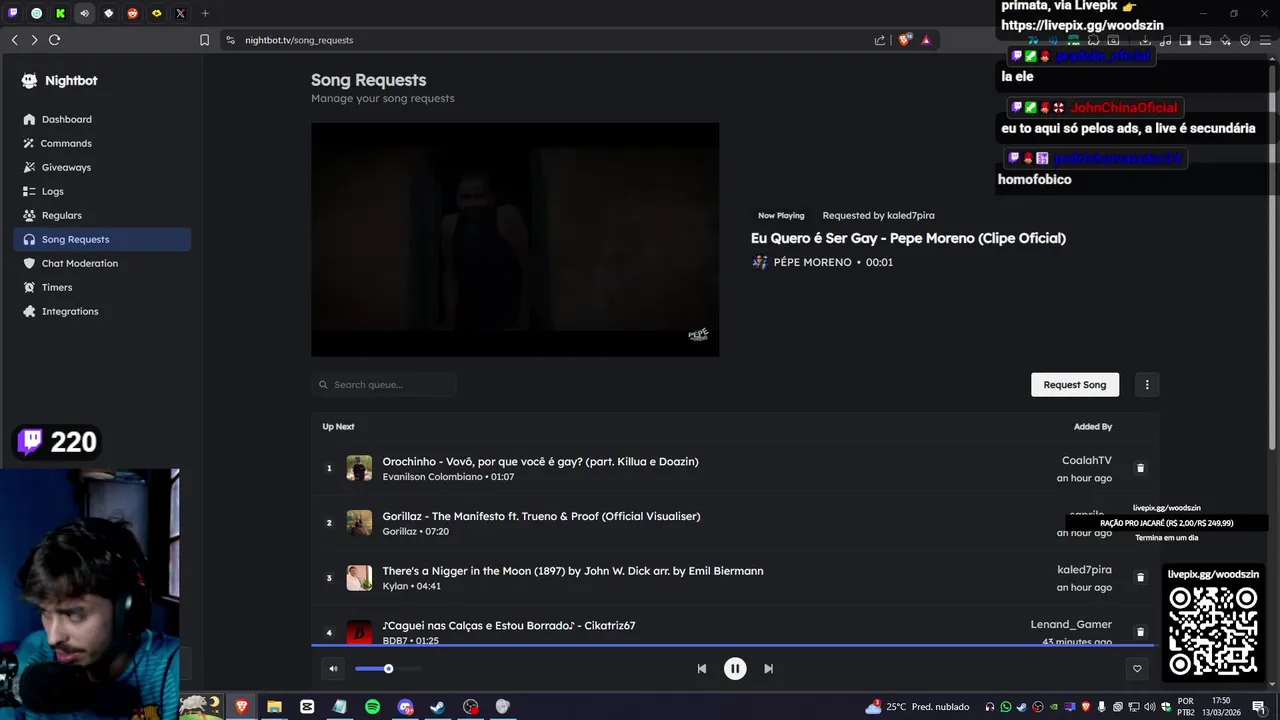Reload the page
This screenshot has width=1280, height=720.
coord(54,40)
